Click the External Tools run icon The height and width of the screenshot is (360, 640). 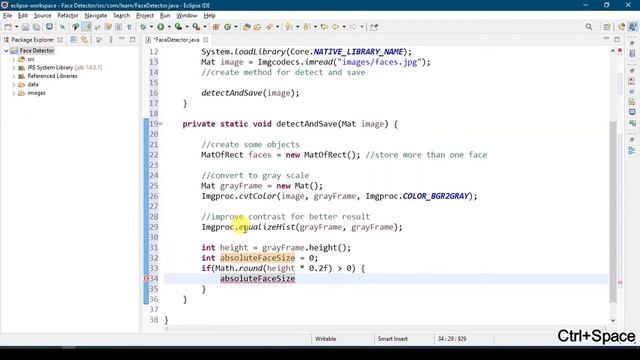tap(196, 27)
